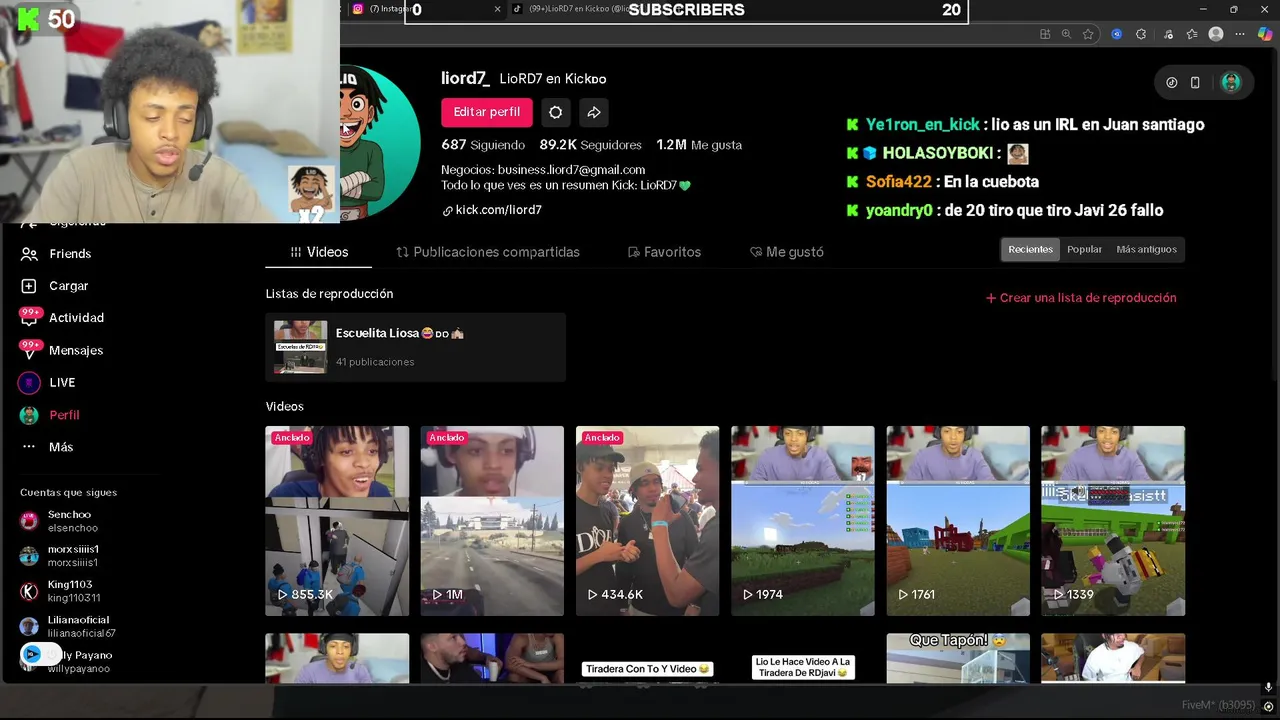1280x720 pixels.
Task: Launch Copilot from Edge toolbar
Action: 1266,34
